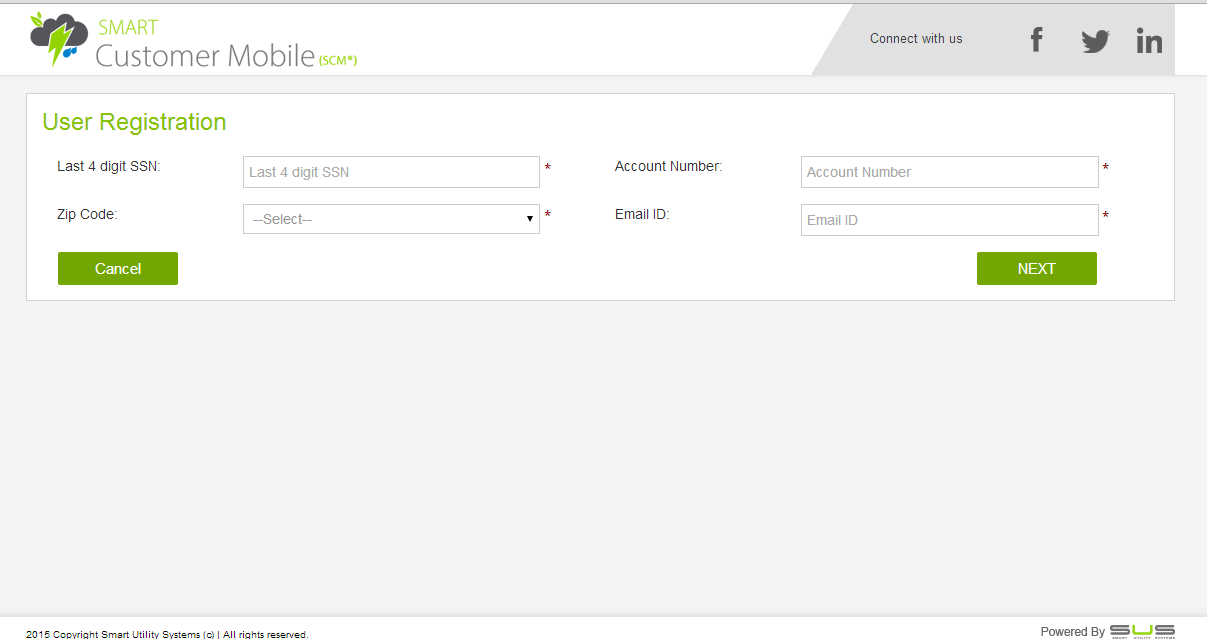Click the "Connect with us" text

(x=916, y=39)
